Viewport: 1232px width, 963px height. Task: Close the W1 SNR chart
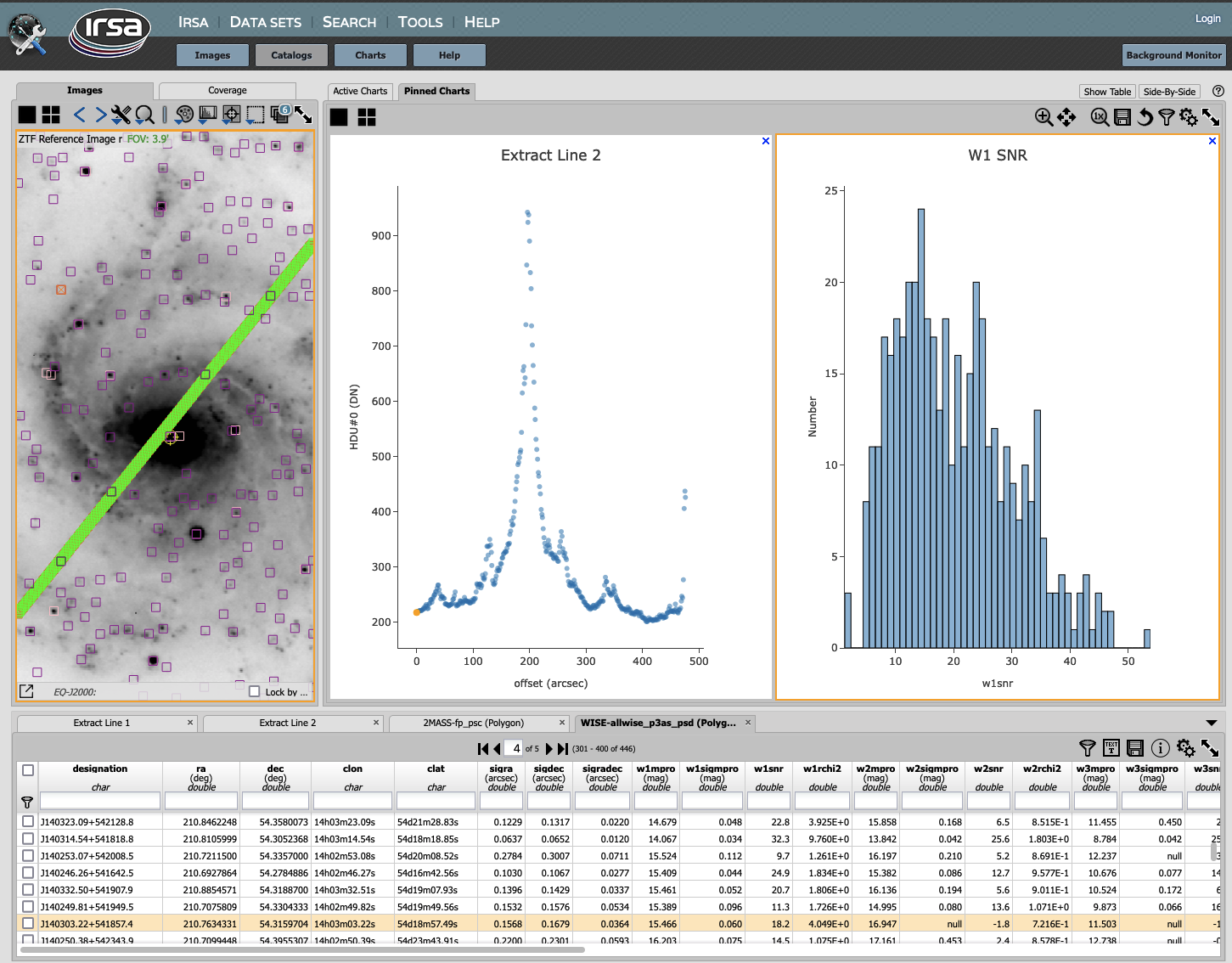pos(1212,141)
